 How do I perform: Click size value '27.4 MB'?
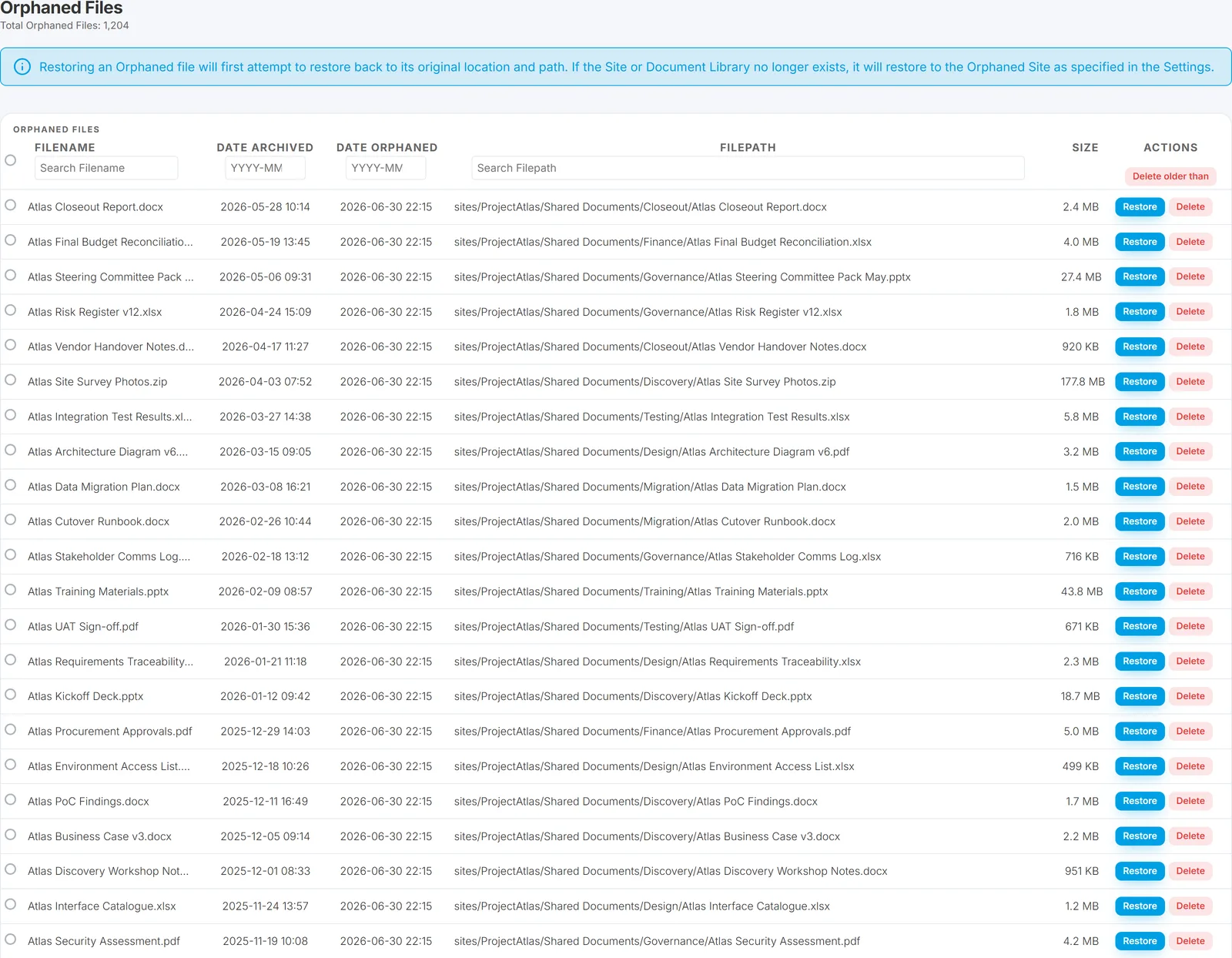pos(1081,276)
